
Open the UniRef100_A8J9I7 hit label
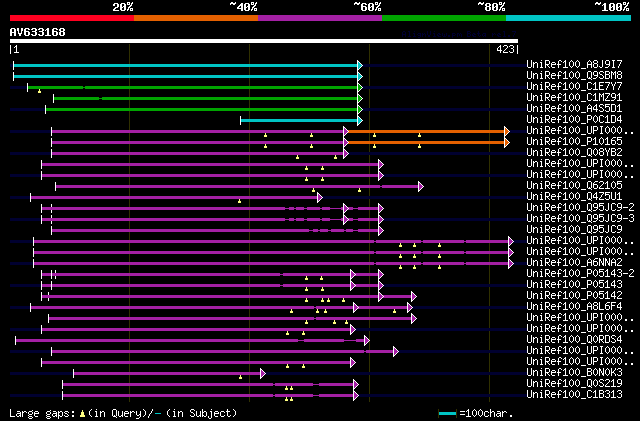pyautogui.click(x=574, y=64)
